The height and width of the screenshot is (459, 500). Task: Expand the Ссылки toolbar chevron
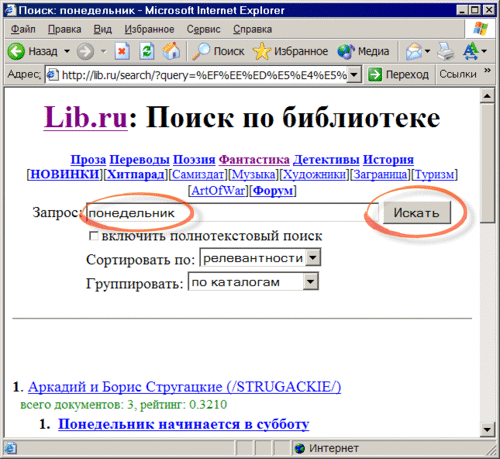[487, 71]
